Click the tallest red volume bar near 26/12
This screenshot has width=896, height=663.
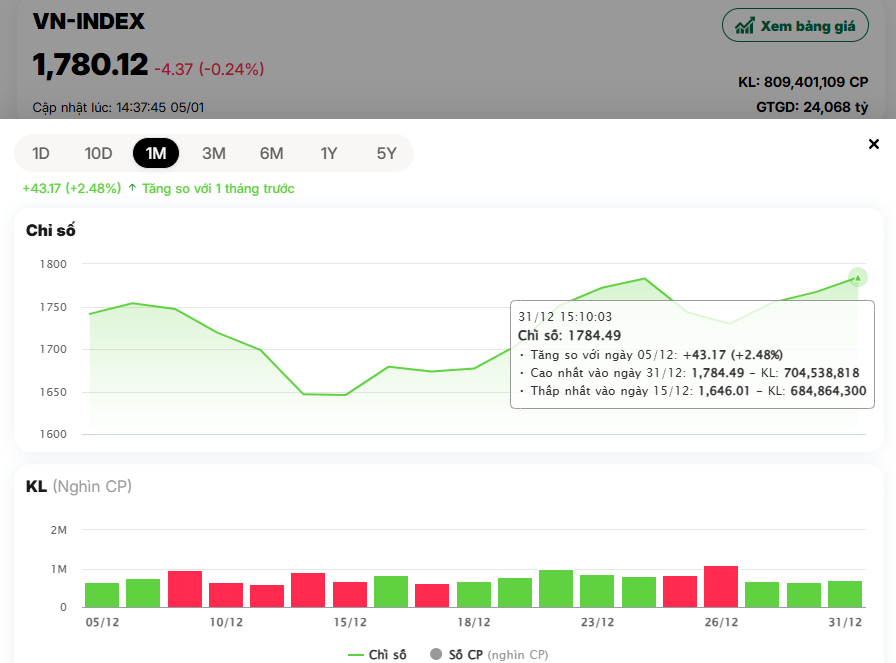click(x=721, y=587)
